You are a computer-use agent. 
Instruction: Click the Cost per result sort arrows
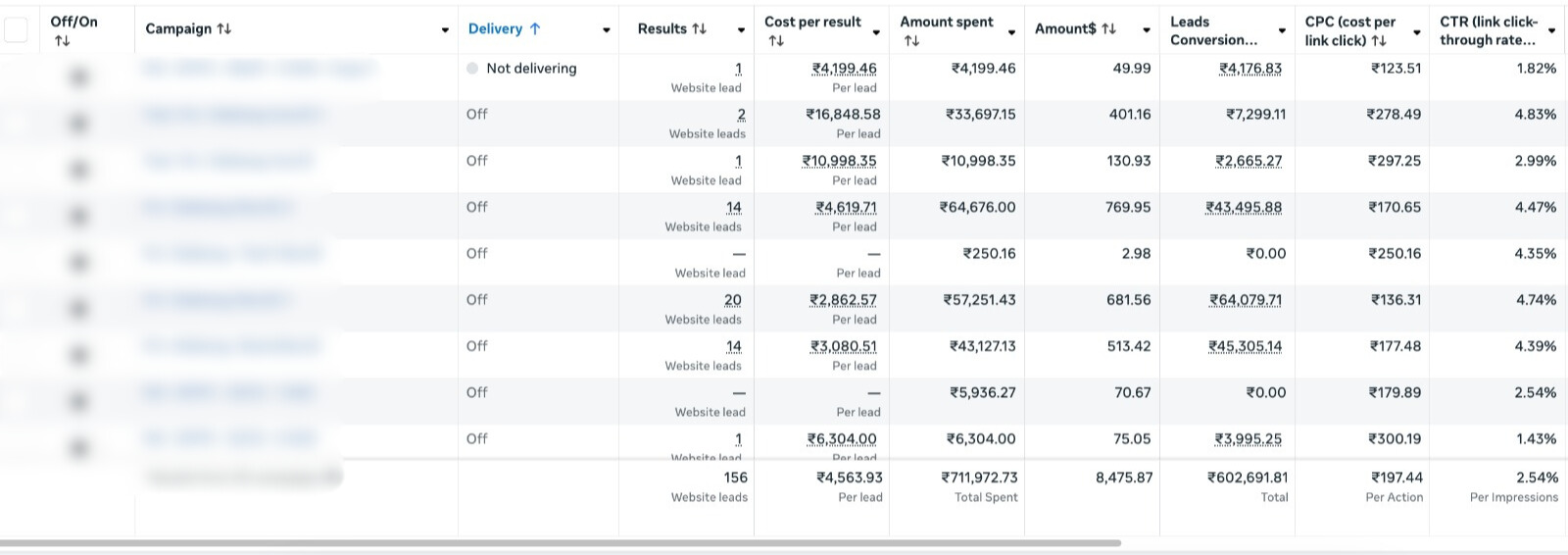coord(775,41)
